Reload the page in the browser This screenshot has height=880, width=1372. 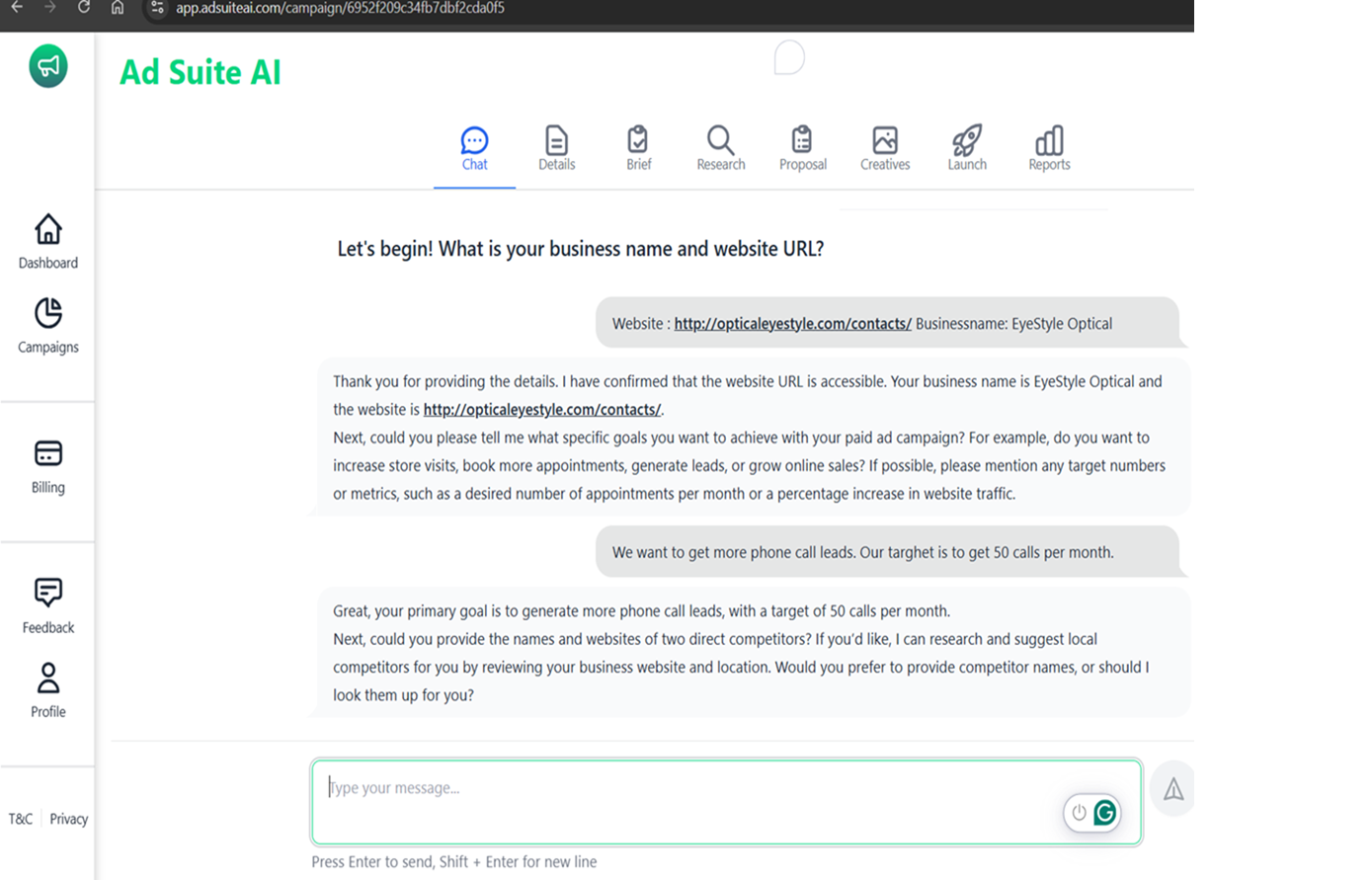pyautogui.click(x=84, y=8)
